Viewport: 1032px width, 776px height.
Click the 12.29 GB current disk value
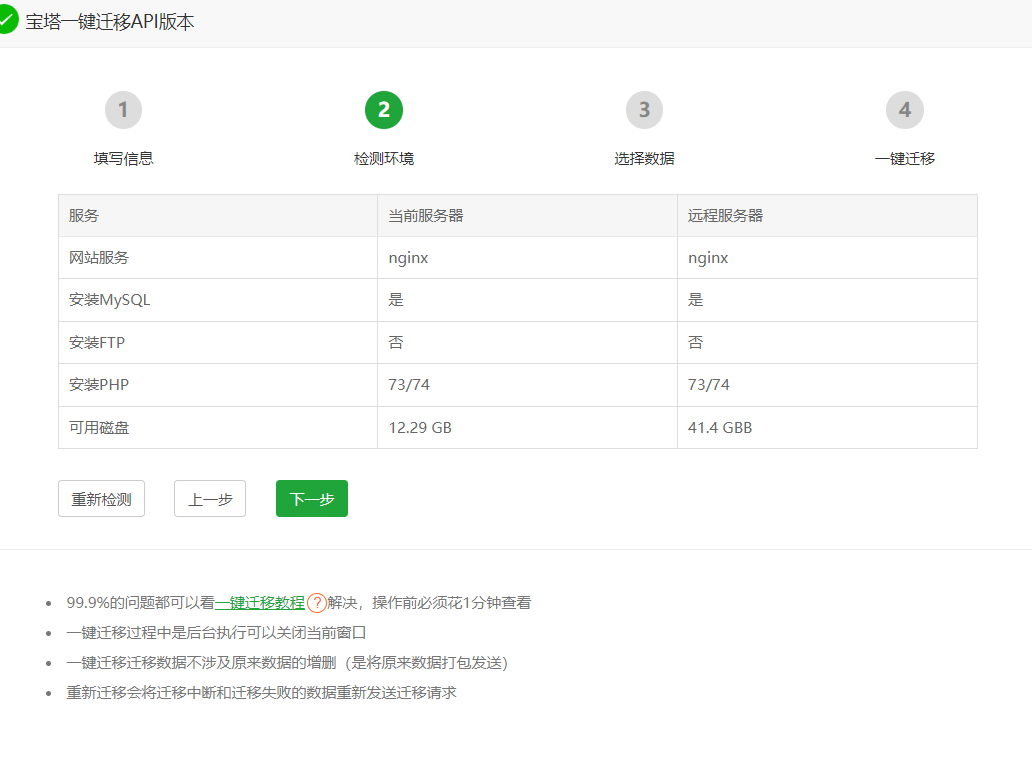pos(420,428)
